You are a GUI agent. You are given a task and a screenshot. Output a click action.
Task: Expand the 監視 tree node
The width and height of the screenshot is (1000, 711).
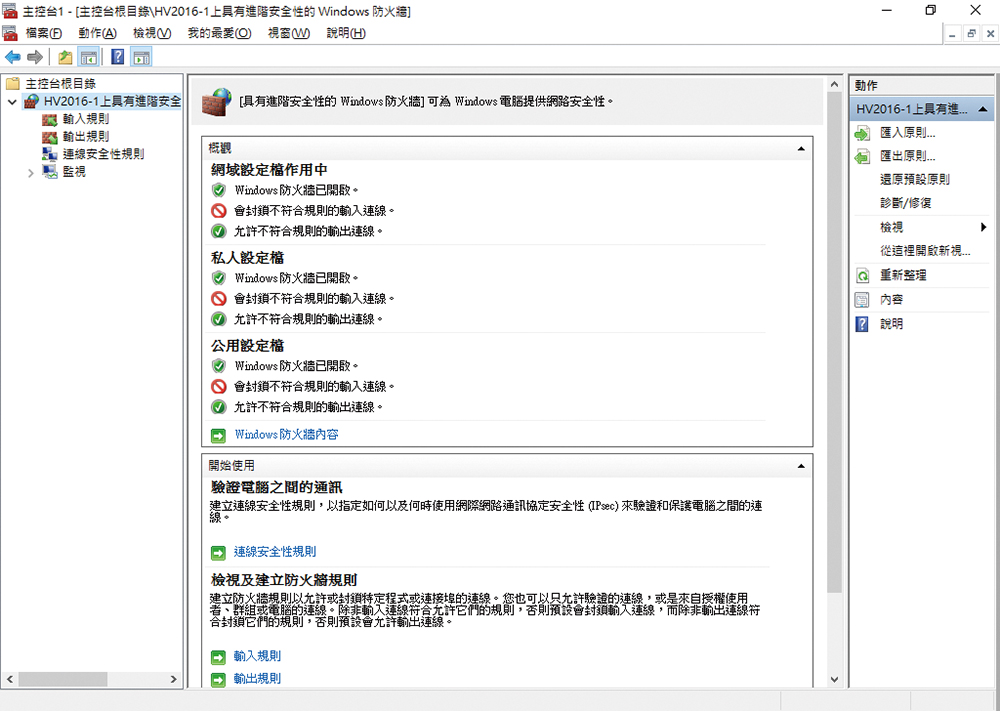[x=31, y=172]
